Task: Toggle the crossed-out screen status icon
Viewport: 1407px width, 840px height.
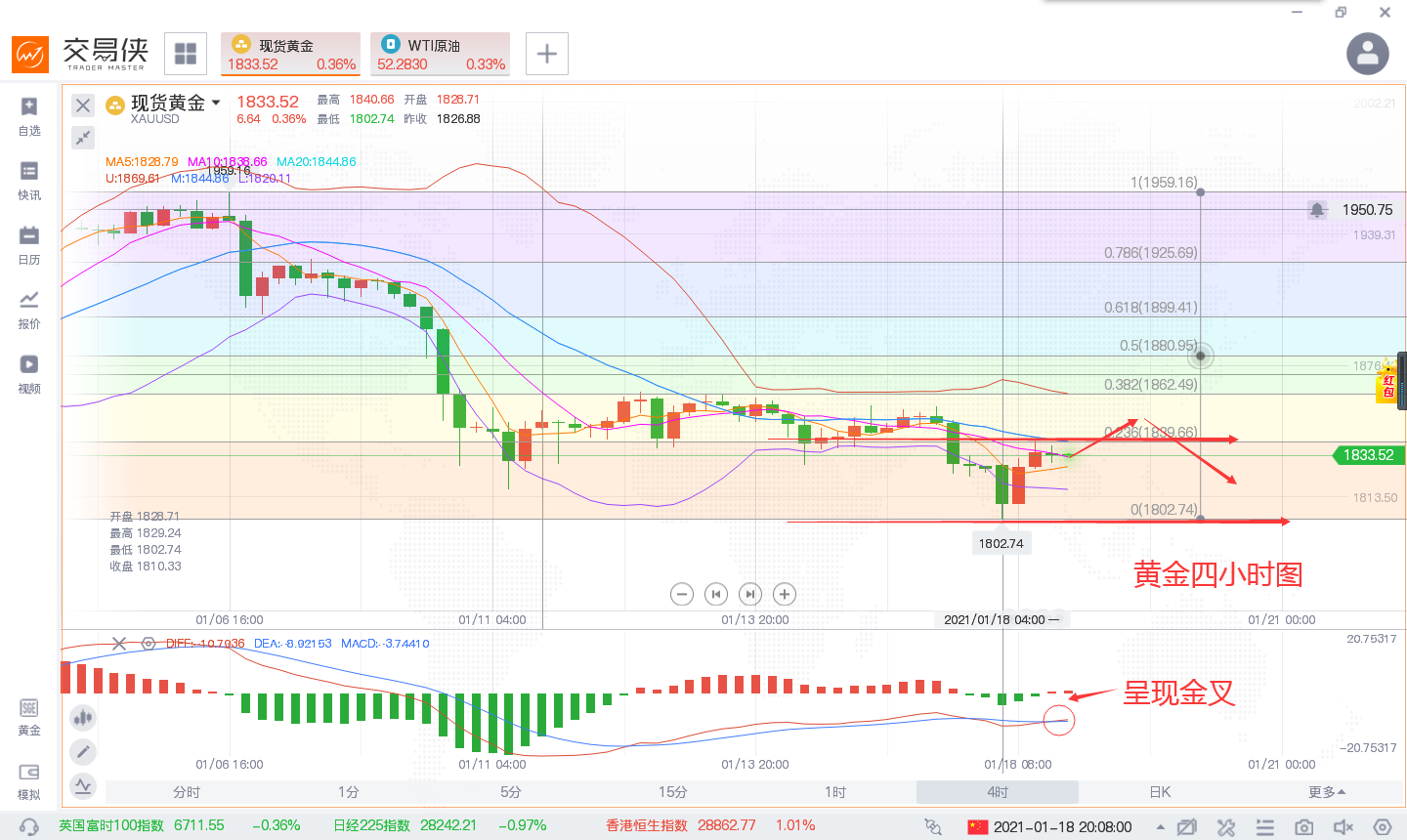Action: pos(1187,827)
